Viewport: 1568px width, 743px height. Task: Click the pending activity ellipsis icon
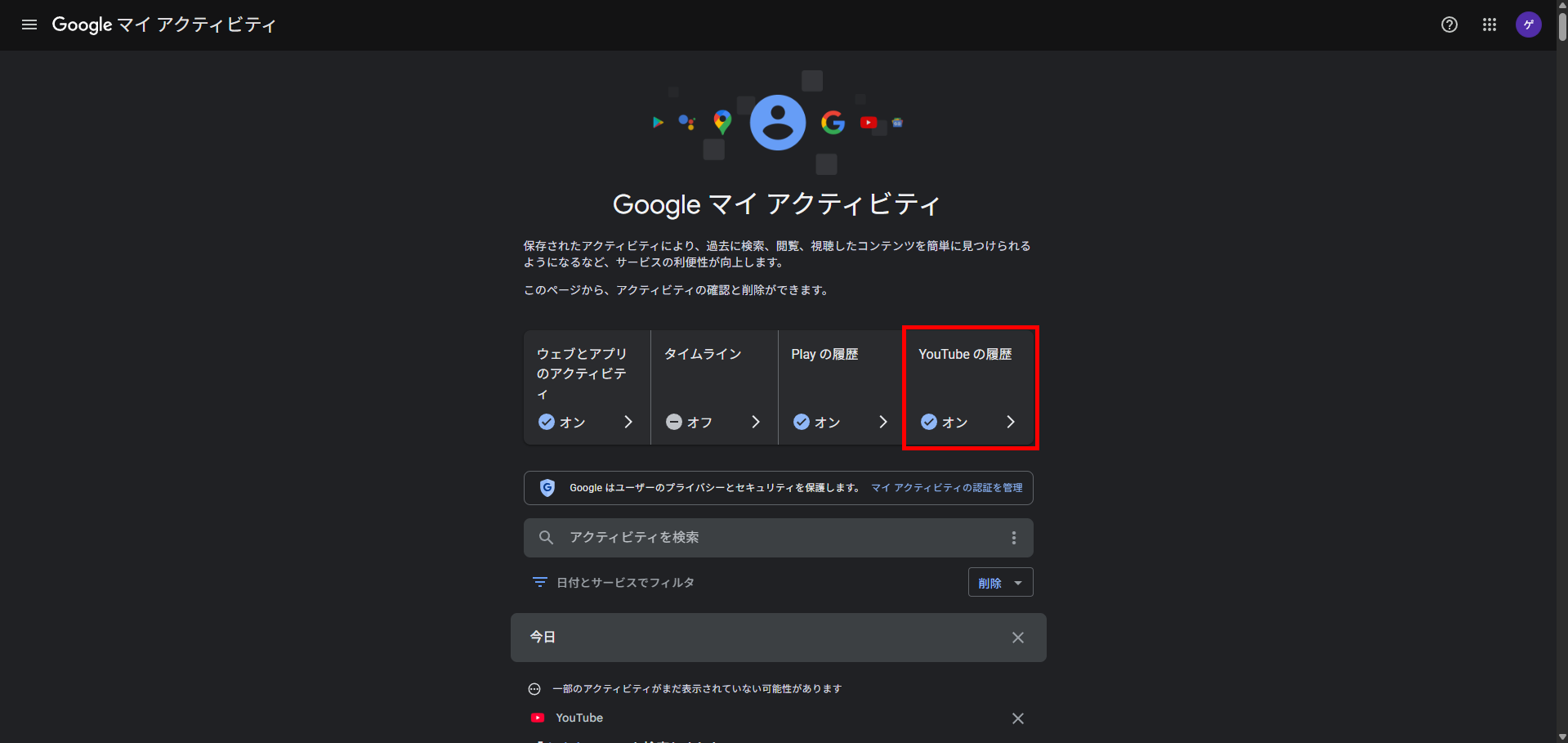[x=534, y=689]
